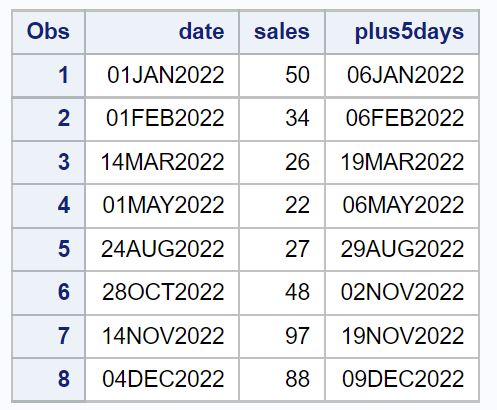Select the 01MAY2022 date cell
497x410 pixels.
tap(162, 206)
